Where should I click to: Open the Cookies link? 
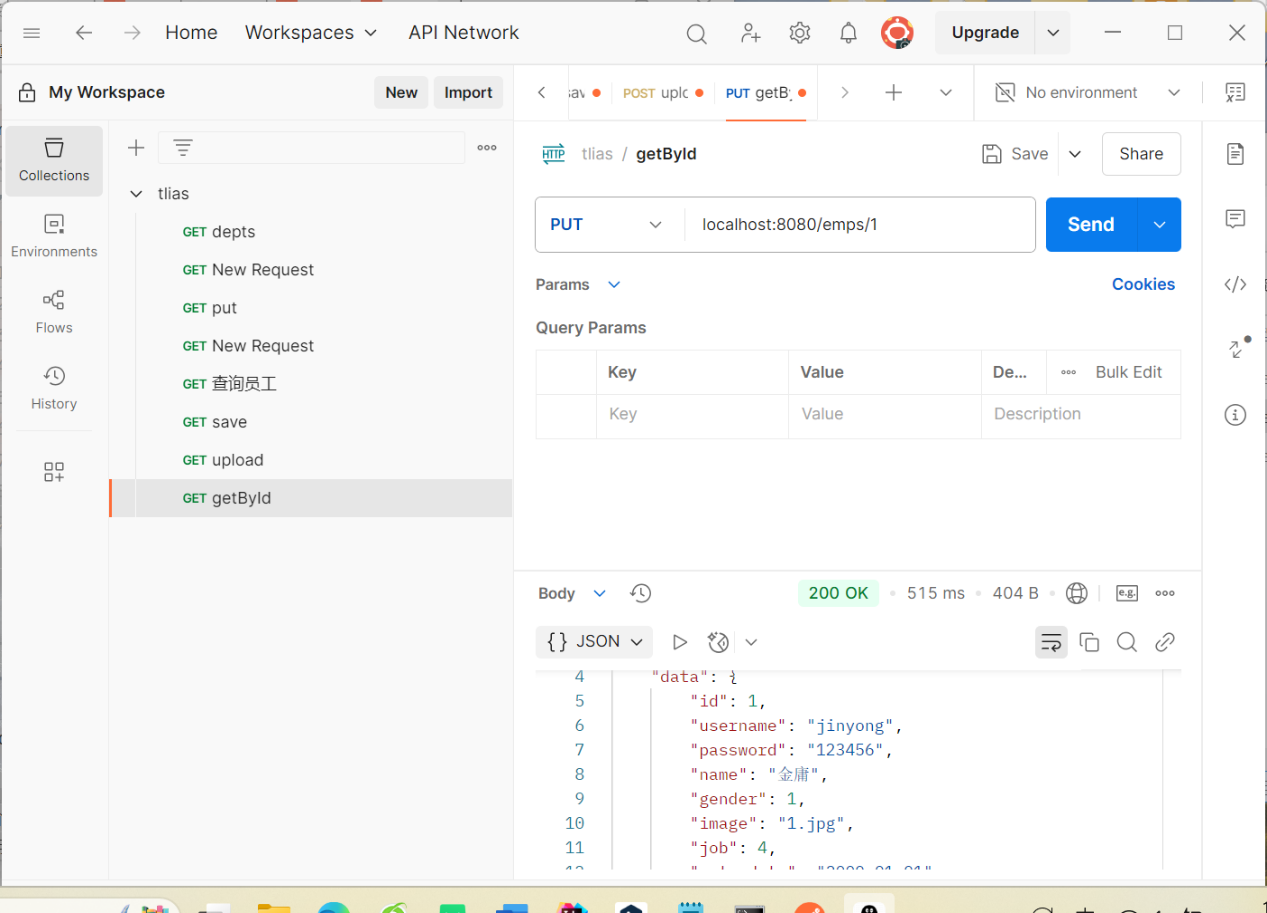point(1143,285)
